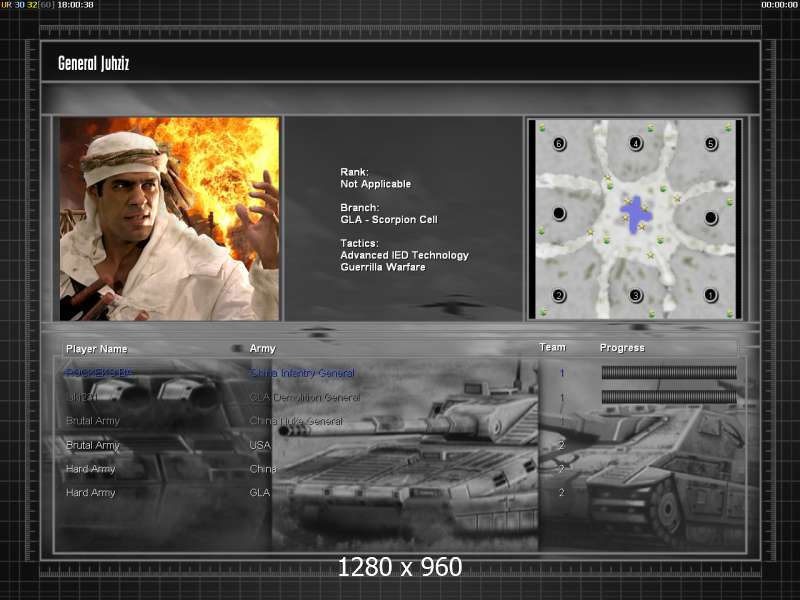
Task: Click the "Rank:" label
Action: pos(354,172)
